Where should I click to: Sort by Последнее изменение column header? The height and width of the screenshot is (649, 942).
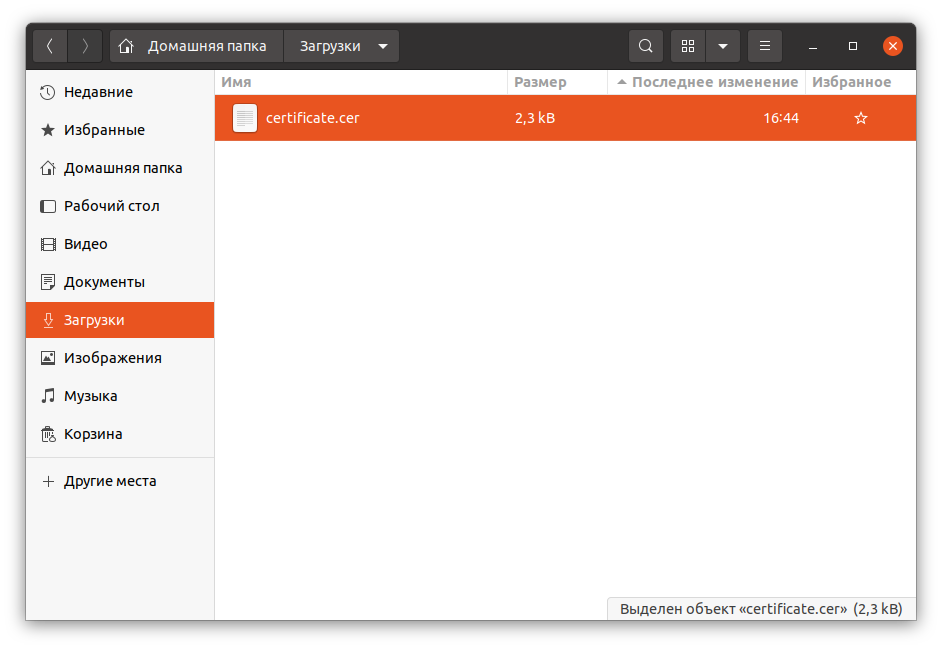(x=706, y=82)
